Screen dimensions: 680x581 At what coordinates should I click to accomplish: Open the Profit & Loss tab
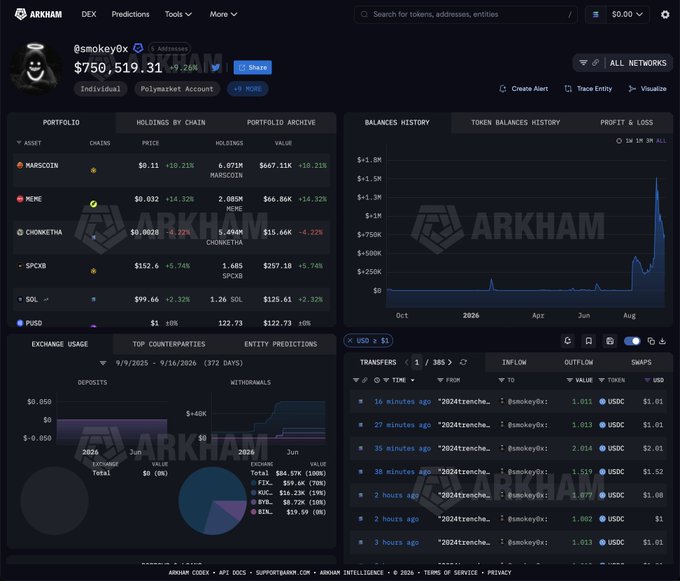[x=626, y=122]
